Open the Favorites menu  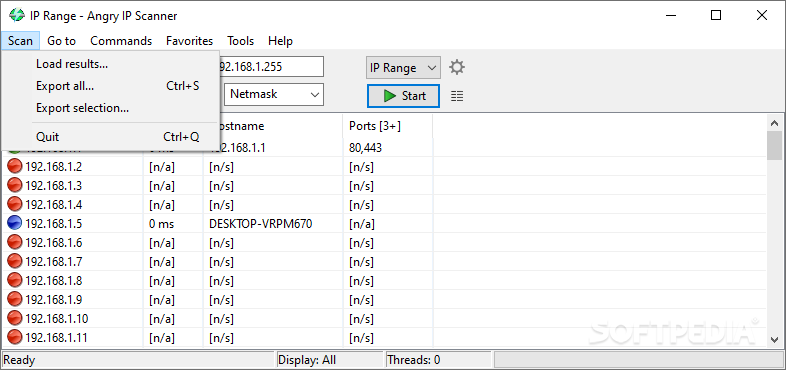point(189,41)
